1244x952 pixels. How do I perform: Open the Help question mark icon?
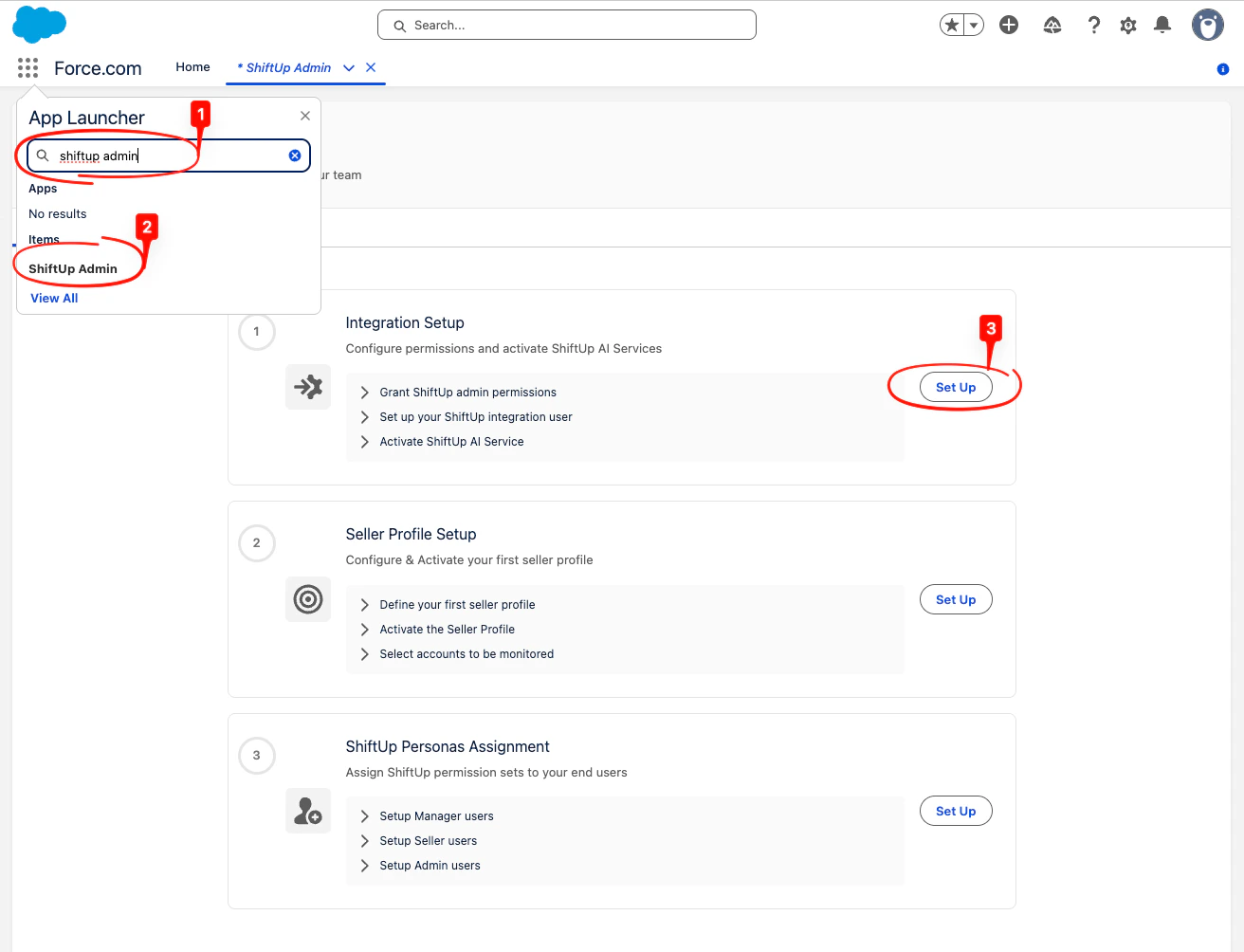(1094, 25)
